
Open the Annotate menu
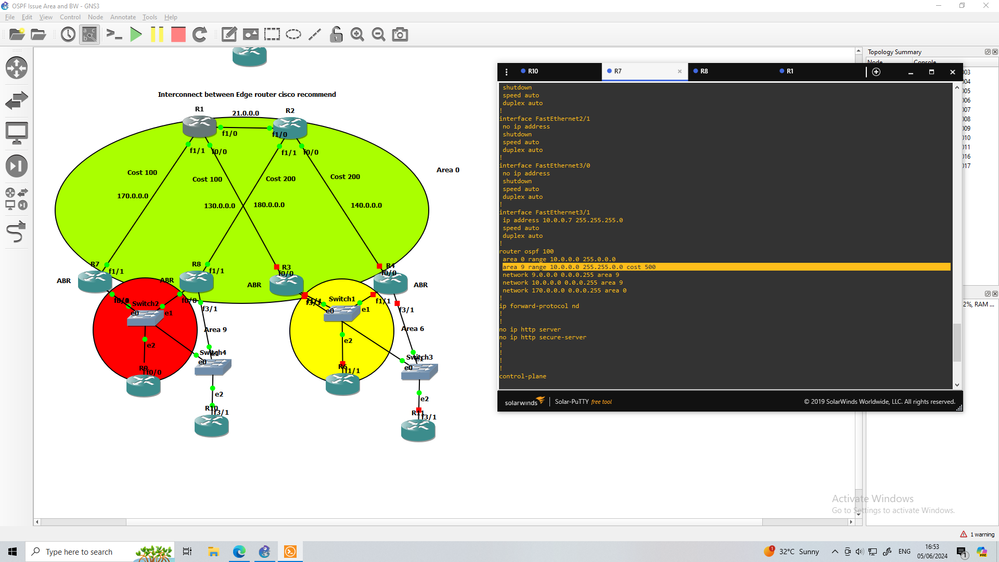pos(123,17)
